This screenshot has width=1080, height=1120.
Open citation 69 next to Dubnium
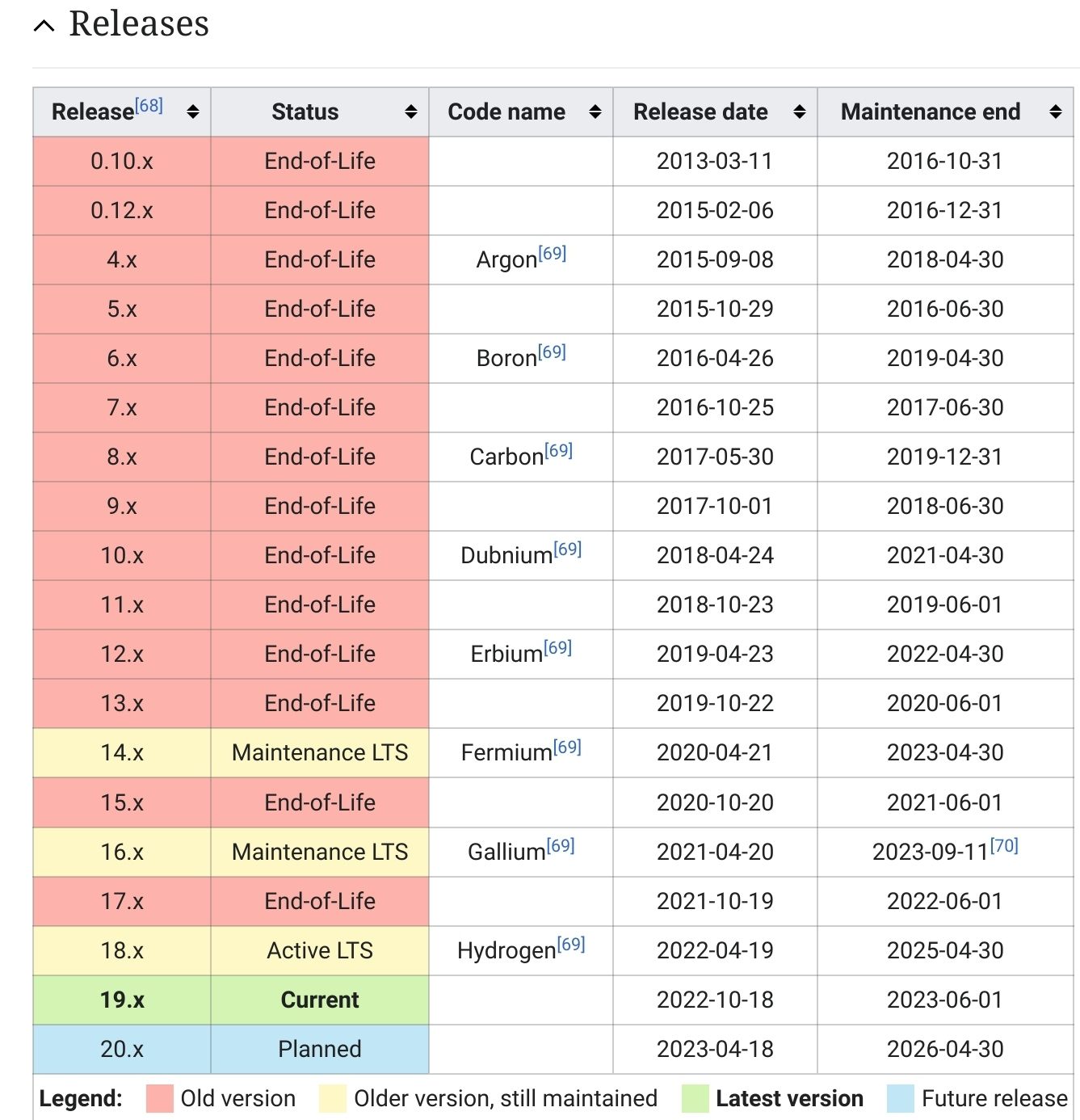coord(568,549)
